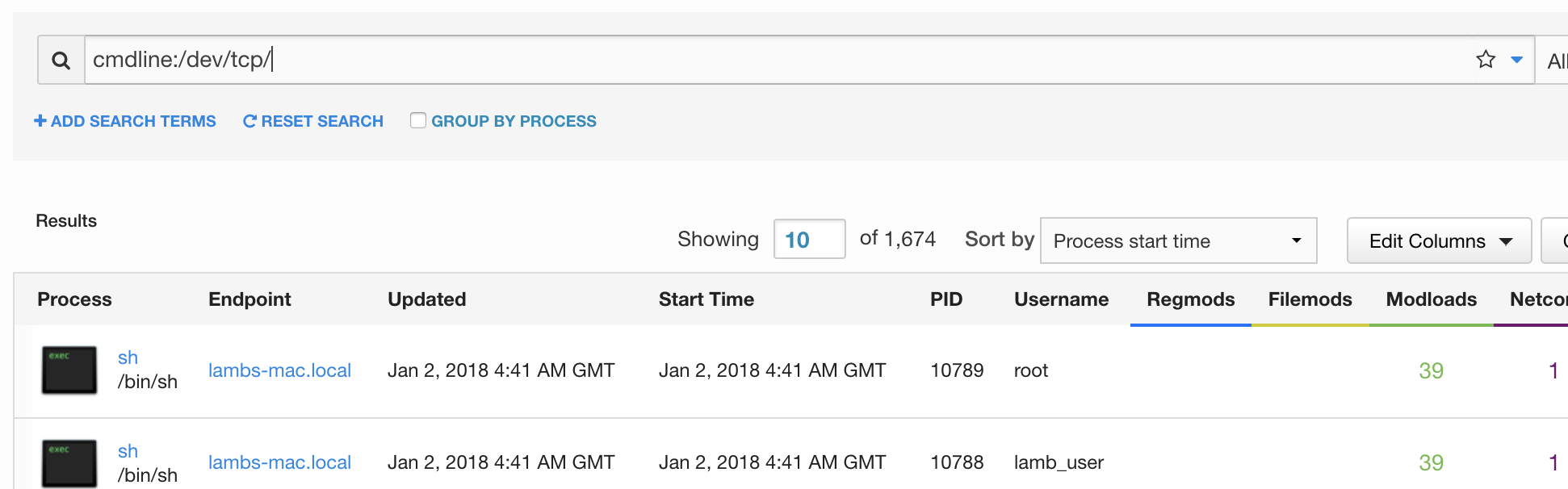
Task: Open the blue saved searches dropdown arrow
Action: coord(1516,60)
